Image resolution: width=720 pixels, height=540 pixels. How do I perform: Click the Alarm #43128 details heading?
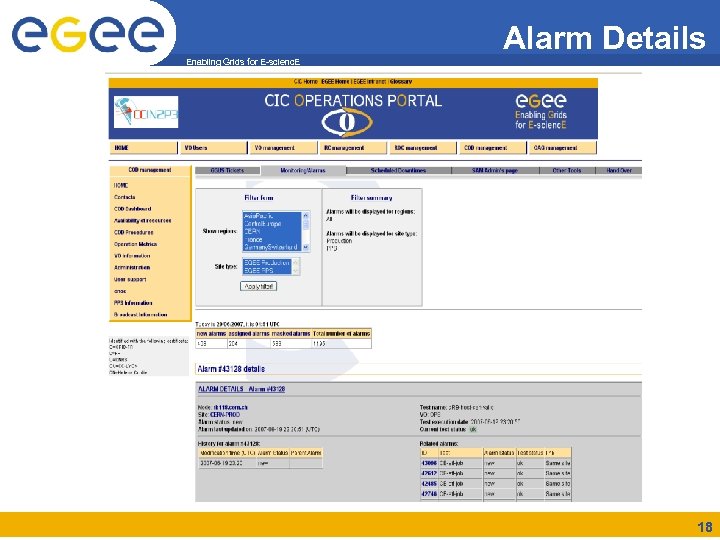[x=231, y=369]
